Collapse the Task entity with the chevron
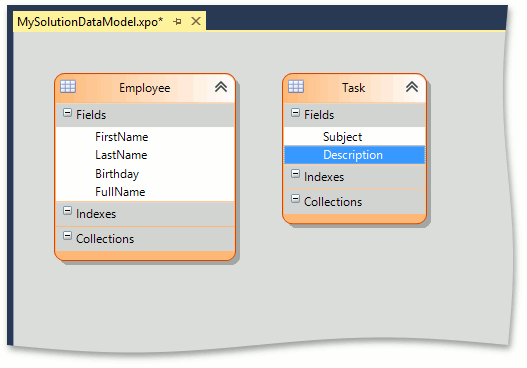 pyautogui.click(x=412, y=87)
